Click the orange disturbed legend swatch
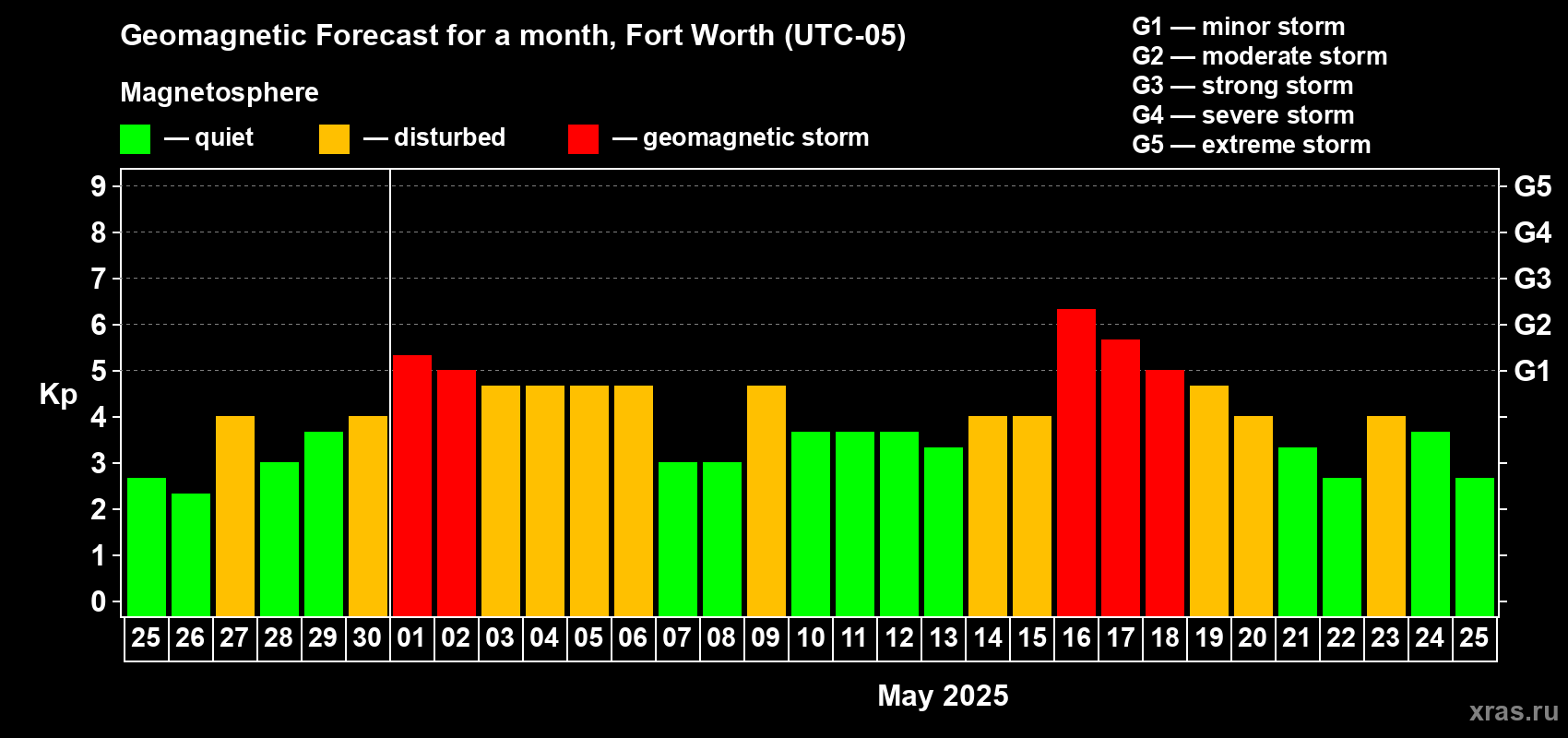 [334, 139]
